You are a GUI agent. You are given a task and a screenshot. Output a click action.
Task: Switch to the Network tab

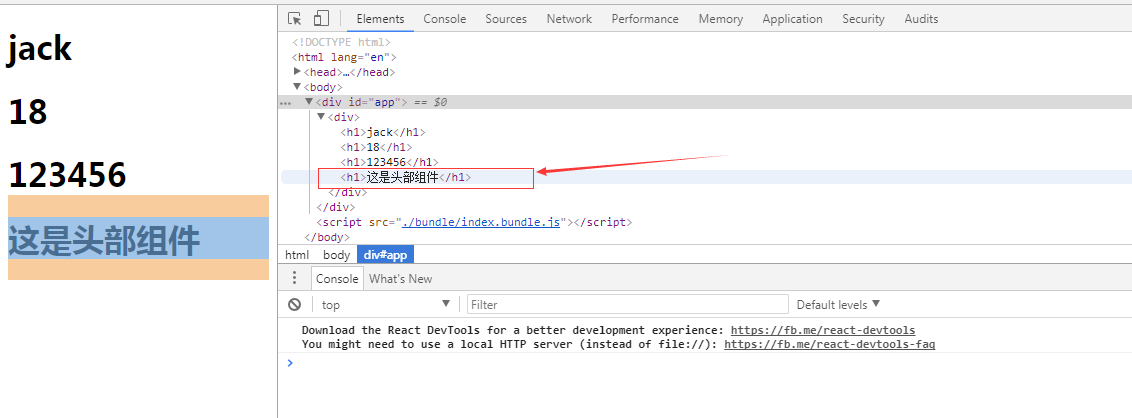click(569, 19)
